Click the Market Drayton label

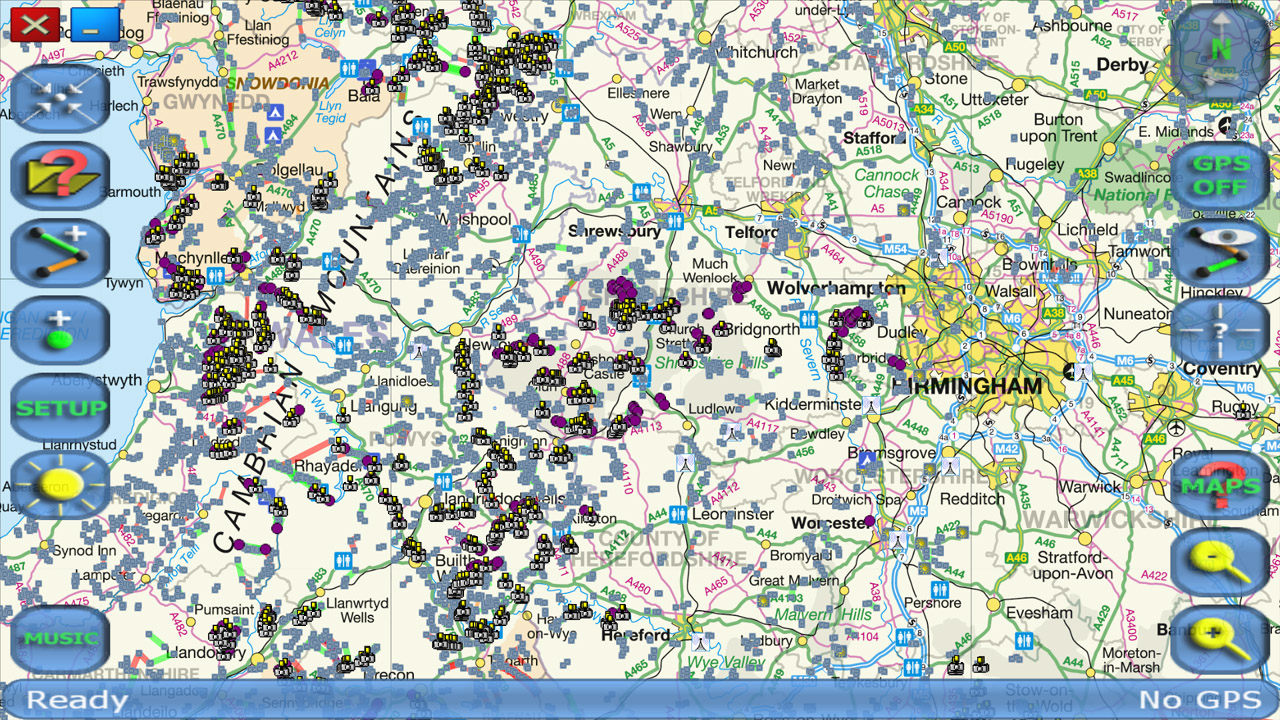818,92
